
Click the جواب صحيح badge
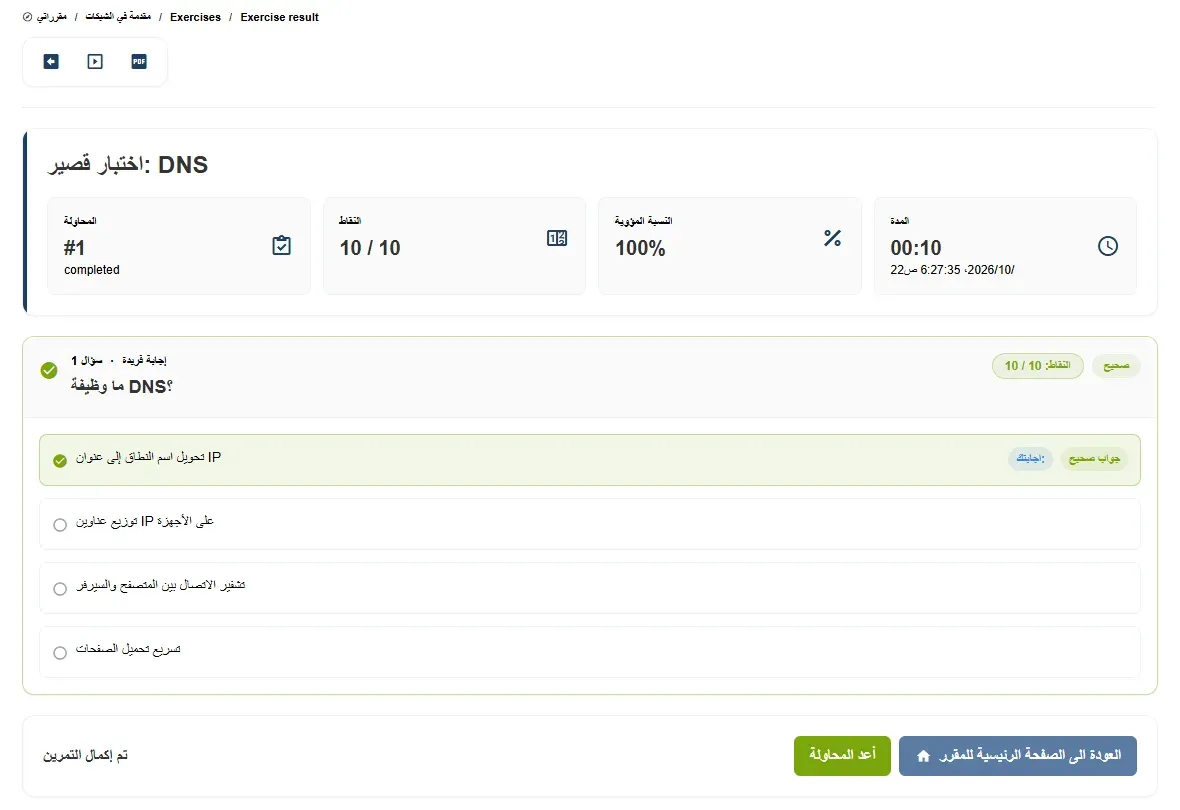point(1094,458)
